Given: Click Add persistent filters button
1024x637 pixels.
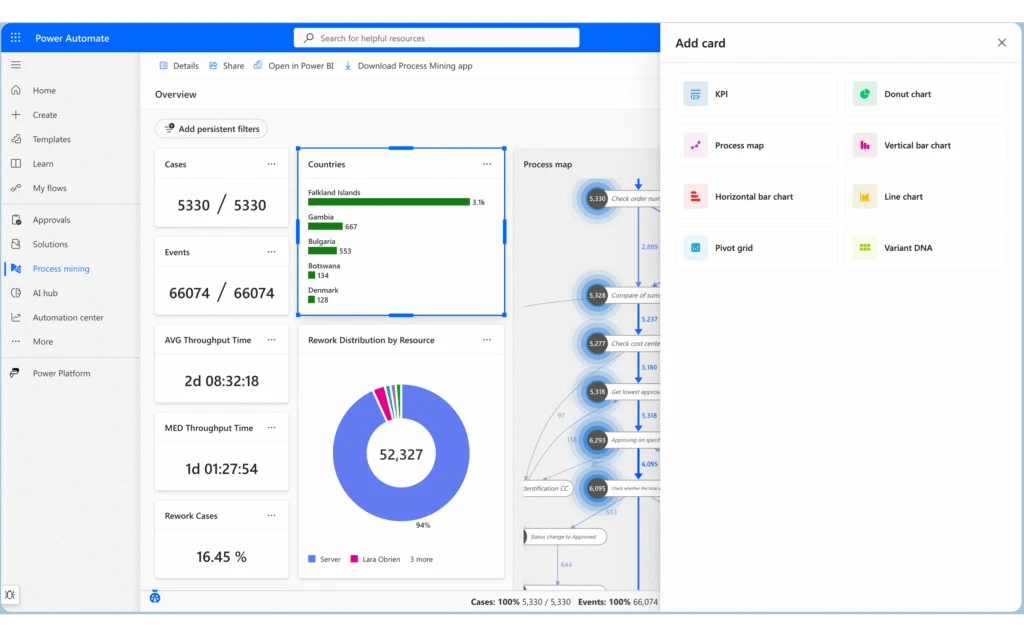Looking at the screenshot, I should pyautogui.click(x=211, y=129).
